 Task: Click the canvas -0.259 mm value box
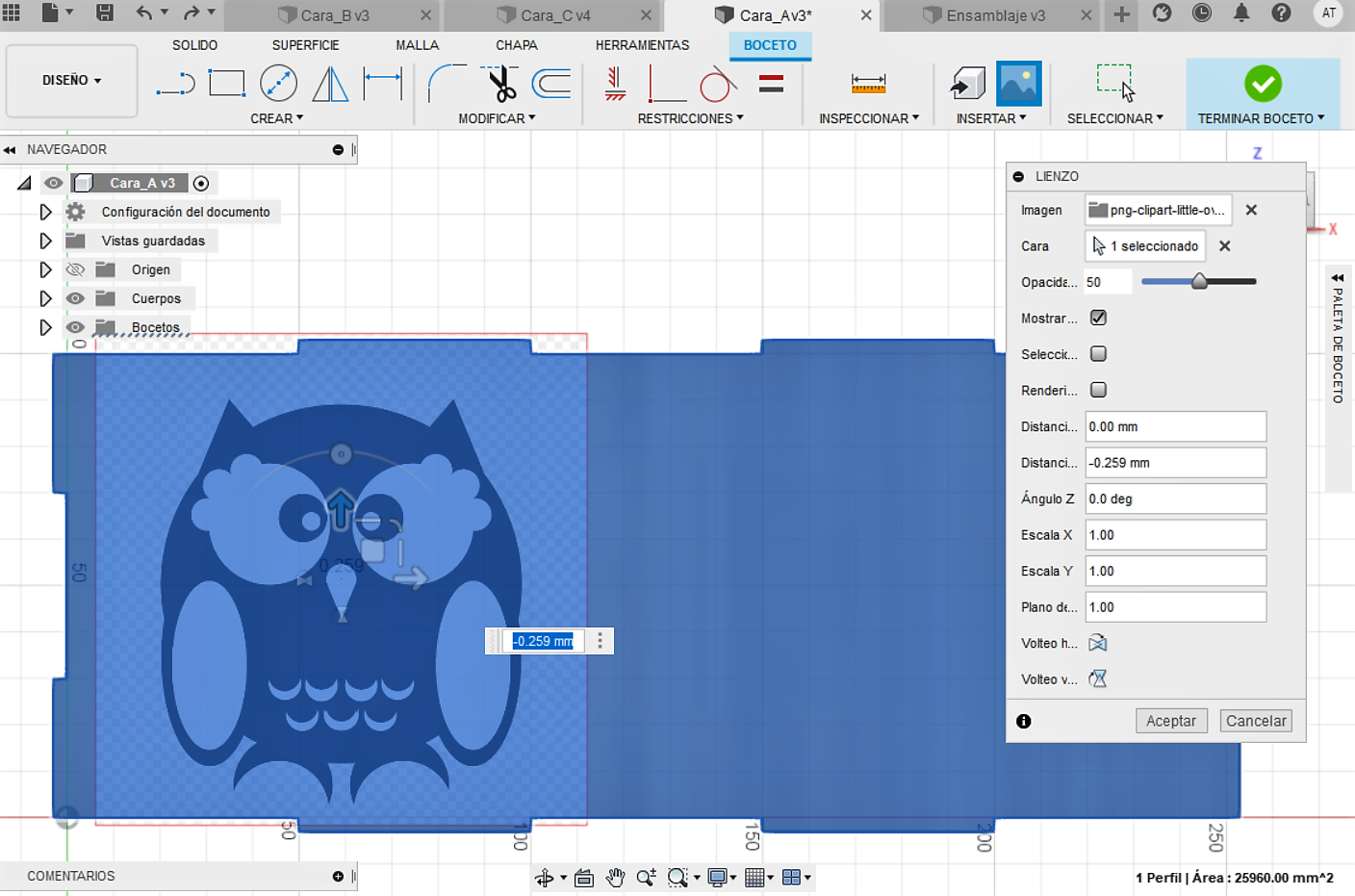click(x=543, y=641)
